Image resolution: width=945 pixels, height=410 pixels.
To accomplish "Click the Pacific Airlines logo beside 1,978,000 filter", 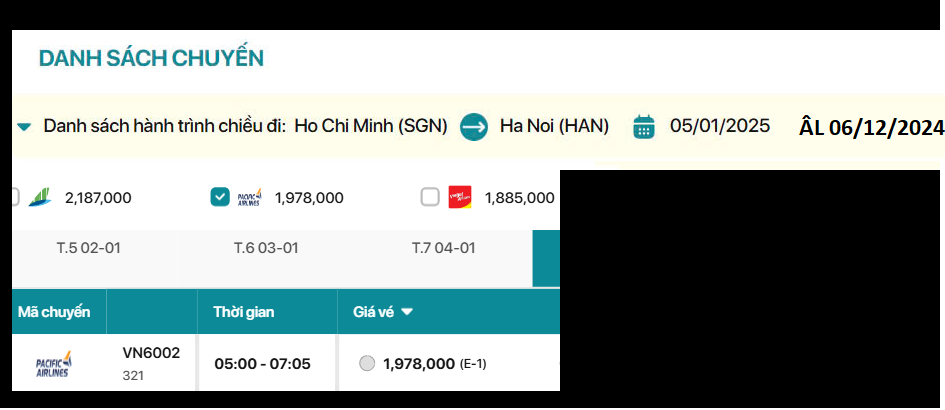I will coord(250,197).
